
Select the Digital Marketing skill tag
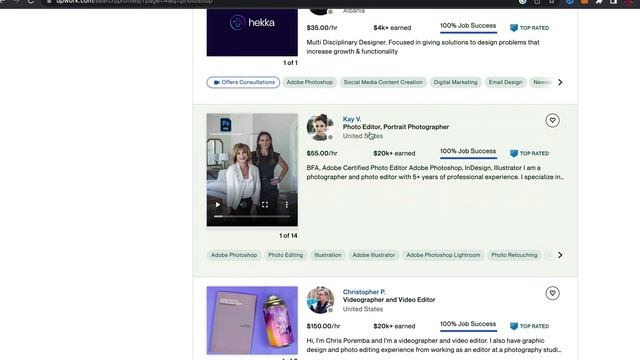pos(455,82)
